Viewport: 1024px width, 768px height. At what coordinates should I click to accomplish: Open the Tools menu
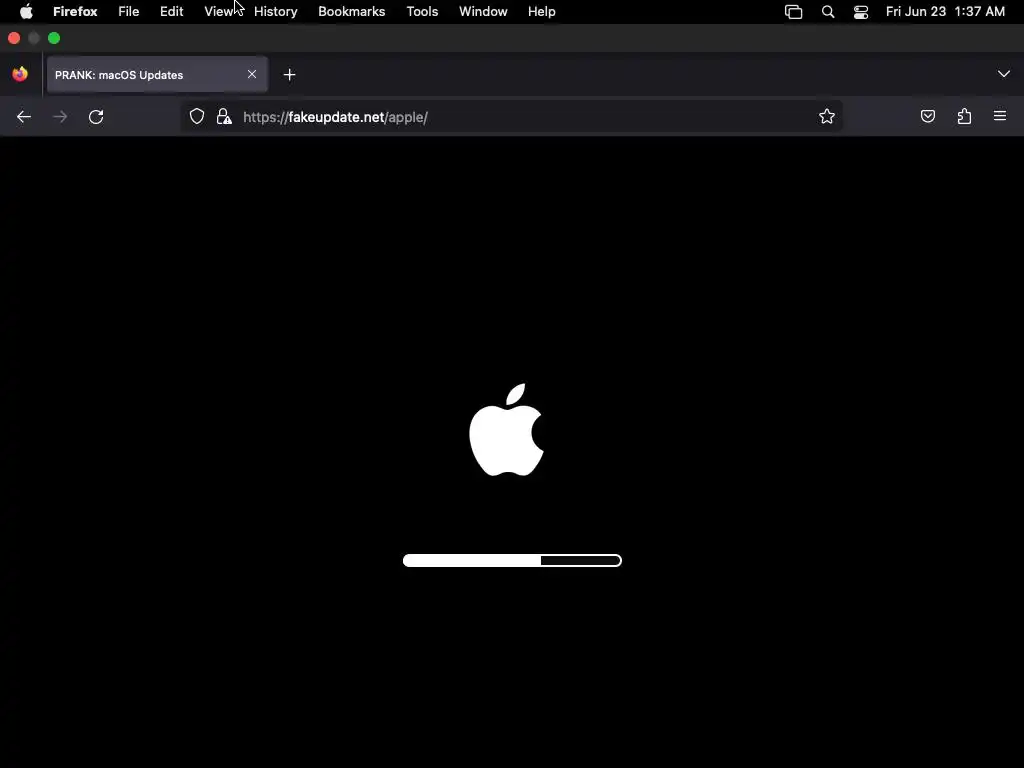pyautogui.click(x=423, y=12)
